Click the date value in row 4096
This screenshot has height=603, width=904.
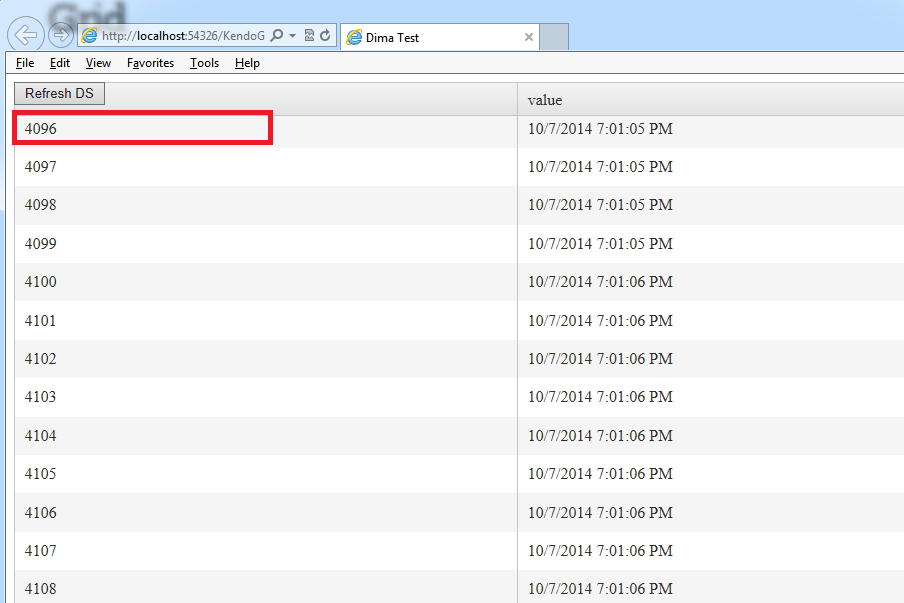[x=600, y=129]
